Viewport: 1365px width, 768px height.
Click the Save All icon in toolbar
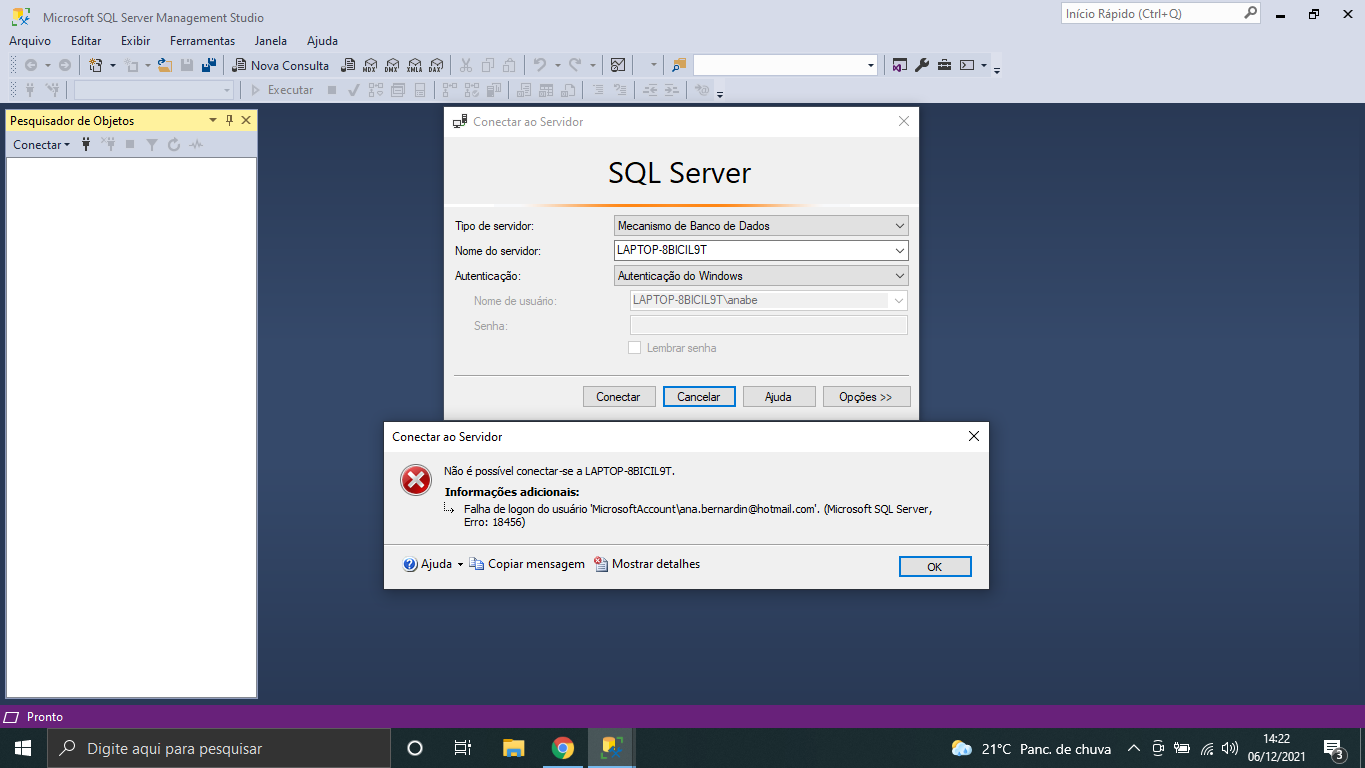[x=209, y=65]
